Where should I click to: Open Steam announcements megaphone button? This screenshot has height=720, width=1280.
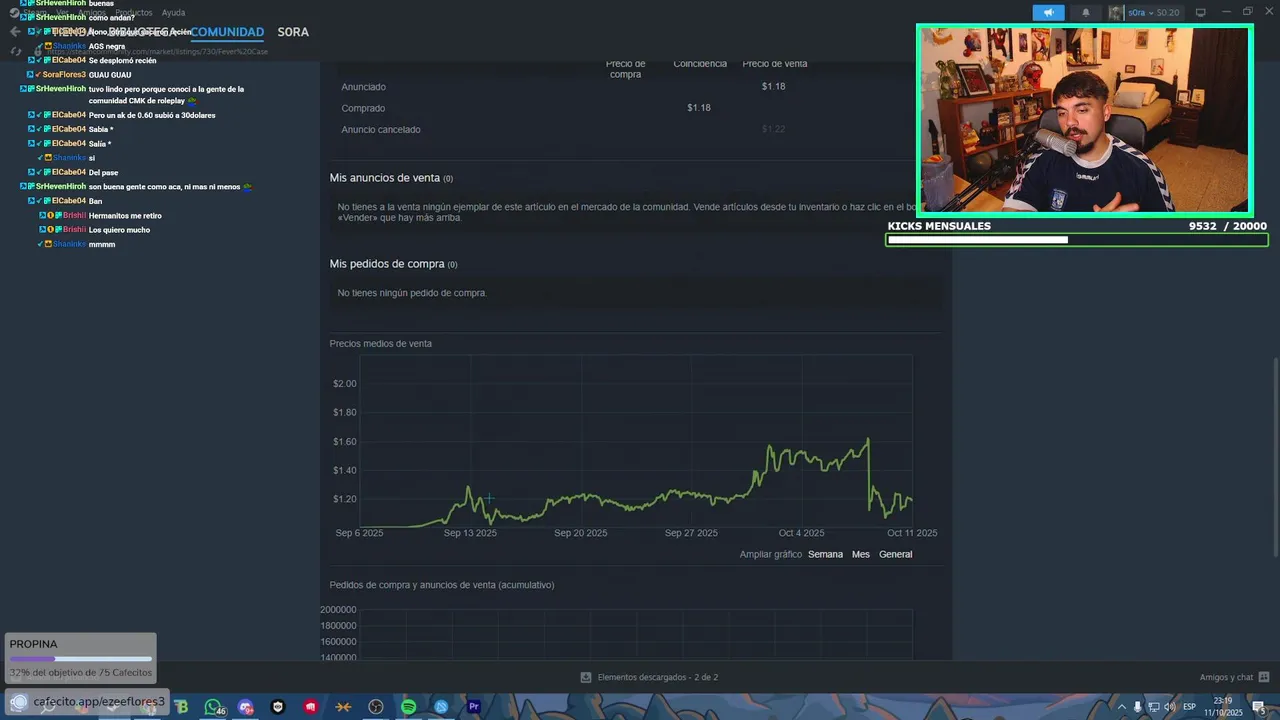(1048, 12)
